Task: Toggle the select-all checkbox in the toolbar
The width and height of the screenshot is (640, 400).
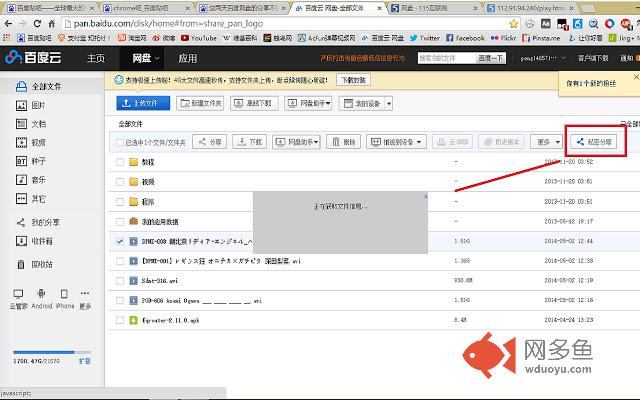Action: 120,142
